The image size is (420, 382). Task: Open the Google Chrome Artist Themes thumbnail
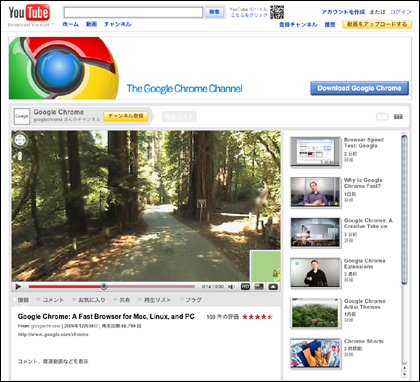click(315, 313)
